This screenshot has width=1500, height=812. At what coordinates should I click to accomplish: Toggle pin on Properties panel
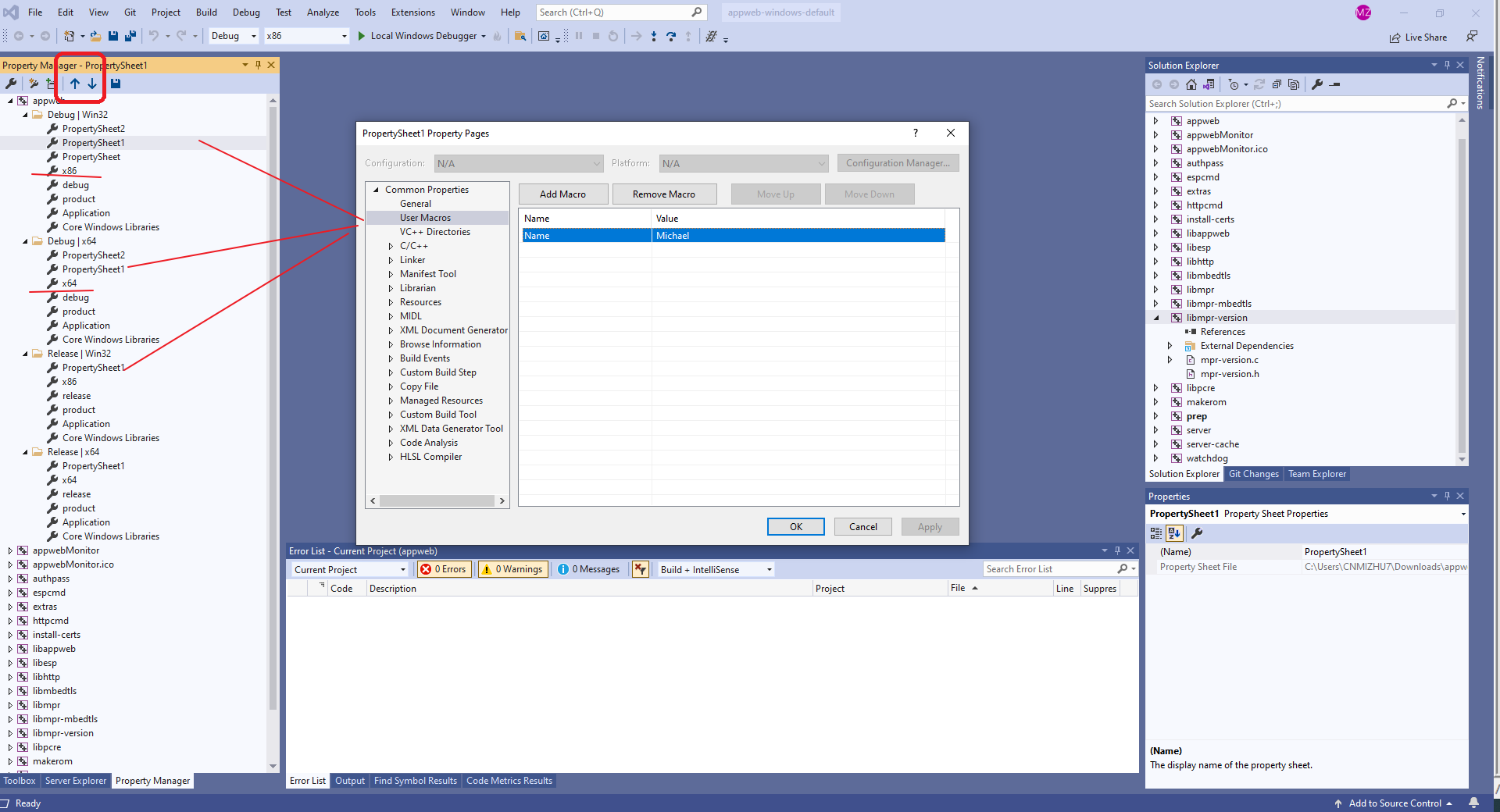pos(1447,496)
